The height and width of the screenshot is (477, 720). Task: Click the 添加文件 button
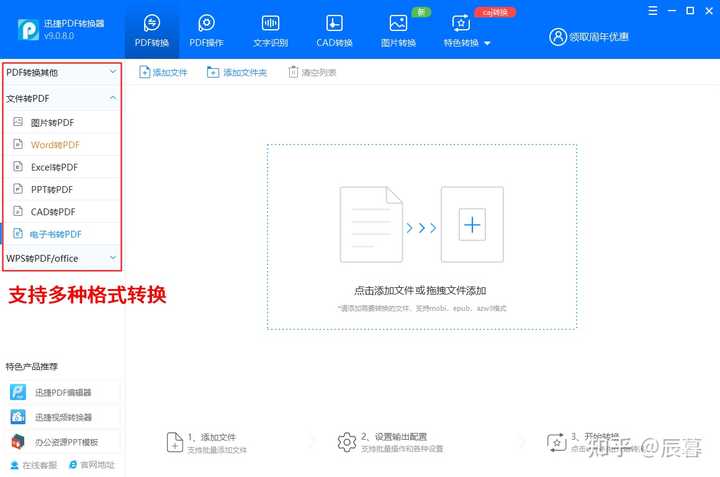pos(163,72)
